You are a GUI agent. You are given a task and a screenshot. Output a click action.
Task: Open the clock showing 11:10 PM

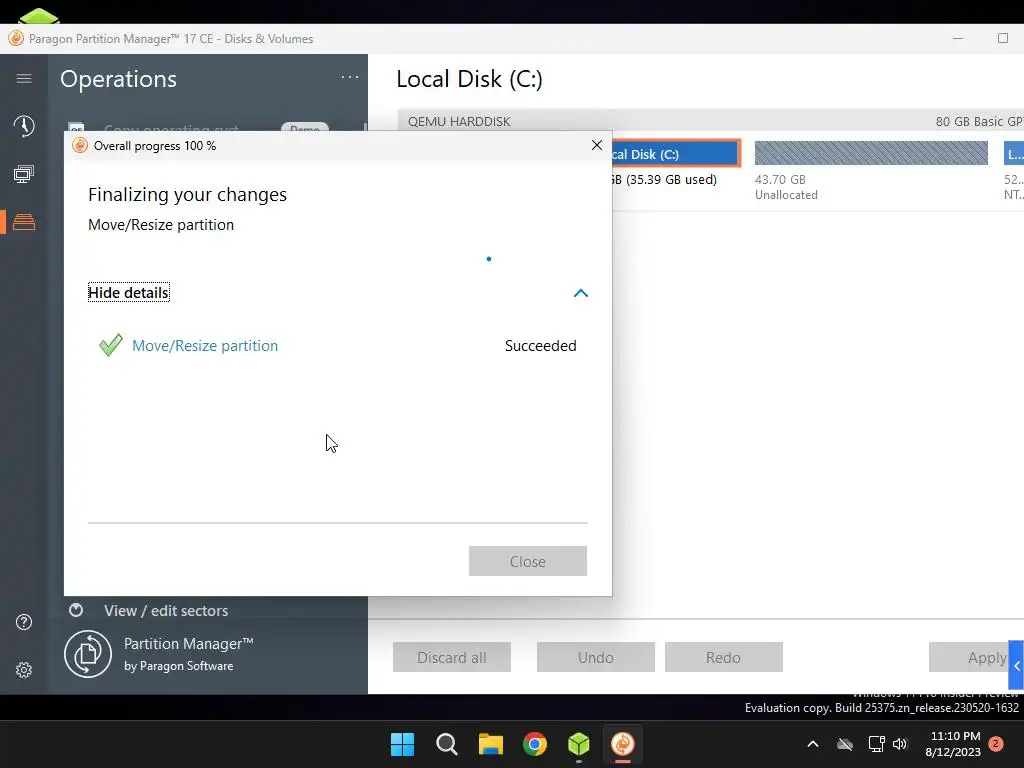click(953, 744)
